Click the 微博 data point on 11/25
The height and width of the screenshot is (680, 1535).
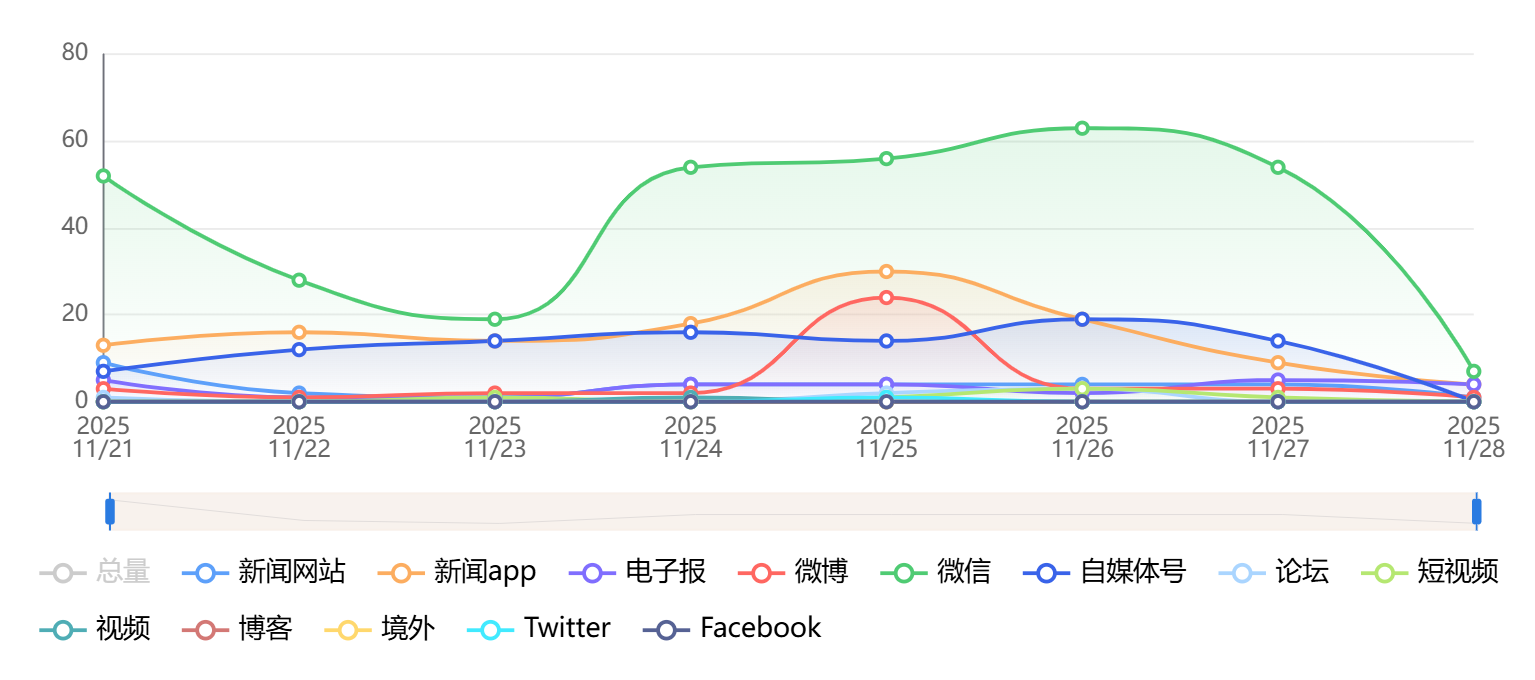tap(886, 297)
